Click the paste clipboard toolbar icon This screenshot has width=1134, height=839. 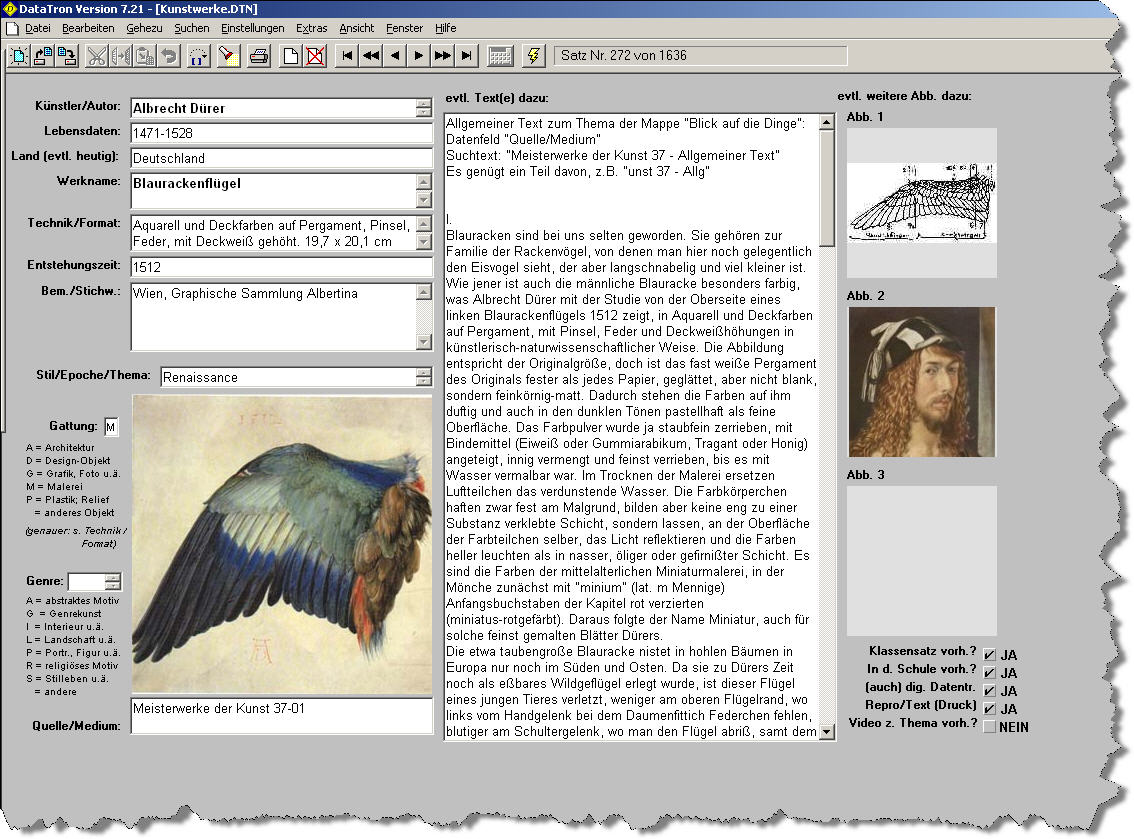click(145, 56)
